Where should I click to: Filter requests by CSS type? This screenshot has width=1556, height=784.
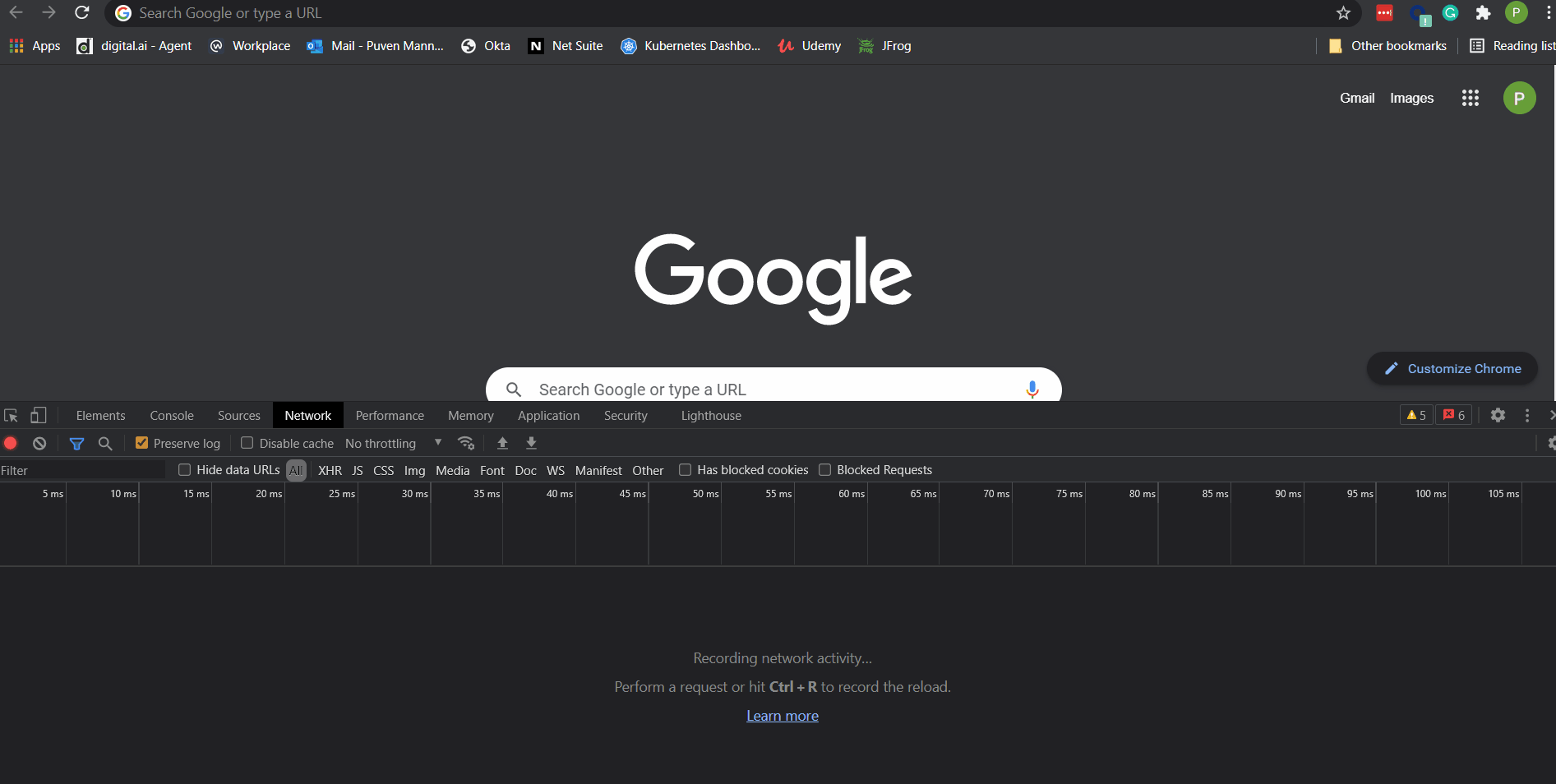pos(383,470)
